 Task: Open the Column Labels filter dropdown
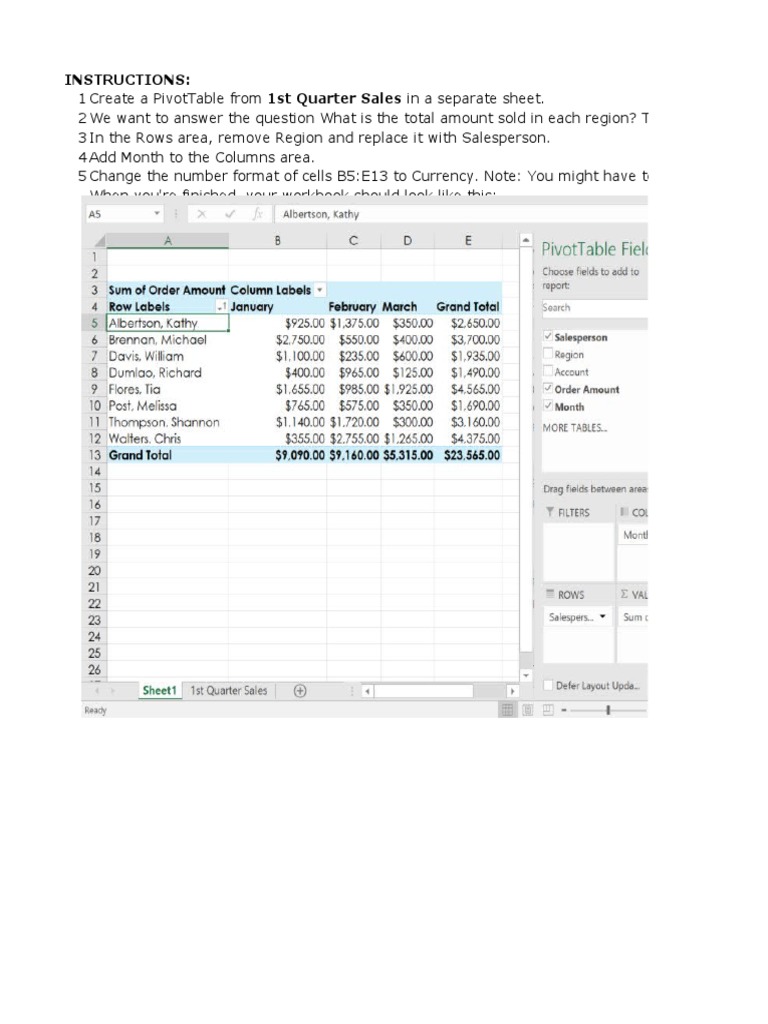pos(319,290)
